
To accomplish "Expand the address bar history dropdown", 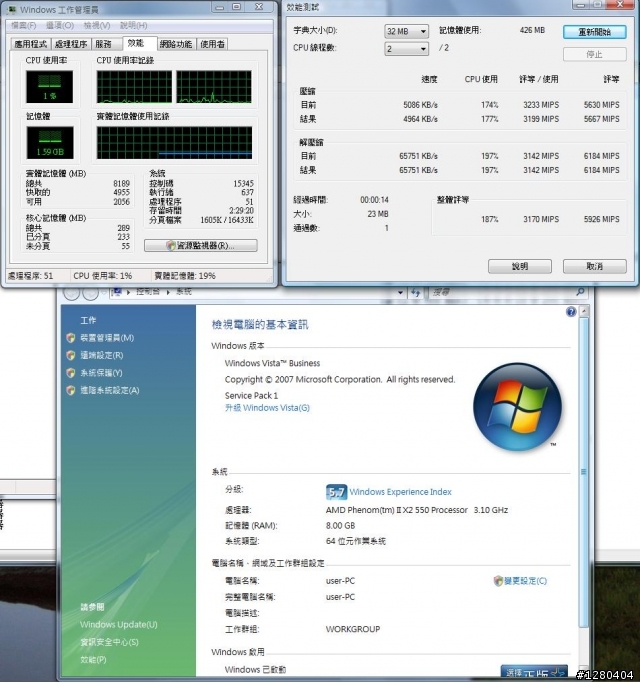I will (400, 293).
